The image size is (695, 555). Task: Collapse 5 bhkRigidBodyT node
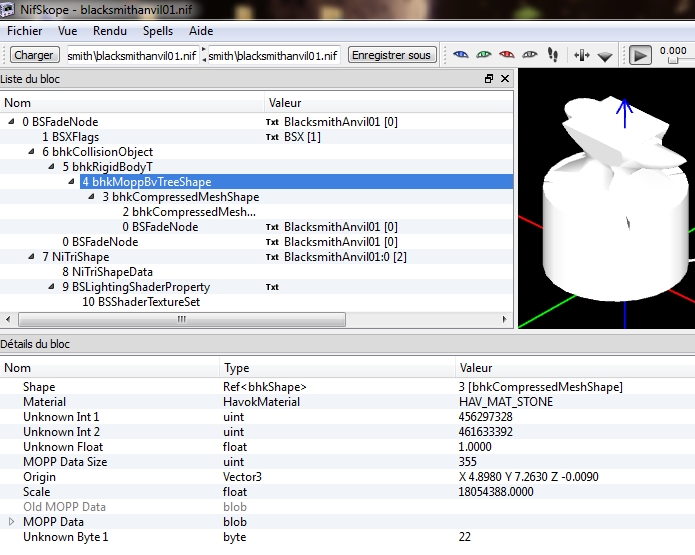pyautogui.click(x=51, y=166)
